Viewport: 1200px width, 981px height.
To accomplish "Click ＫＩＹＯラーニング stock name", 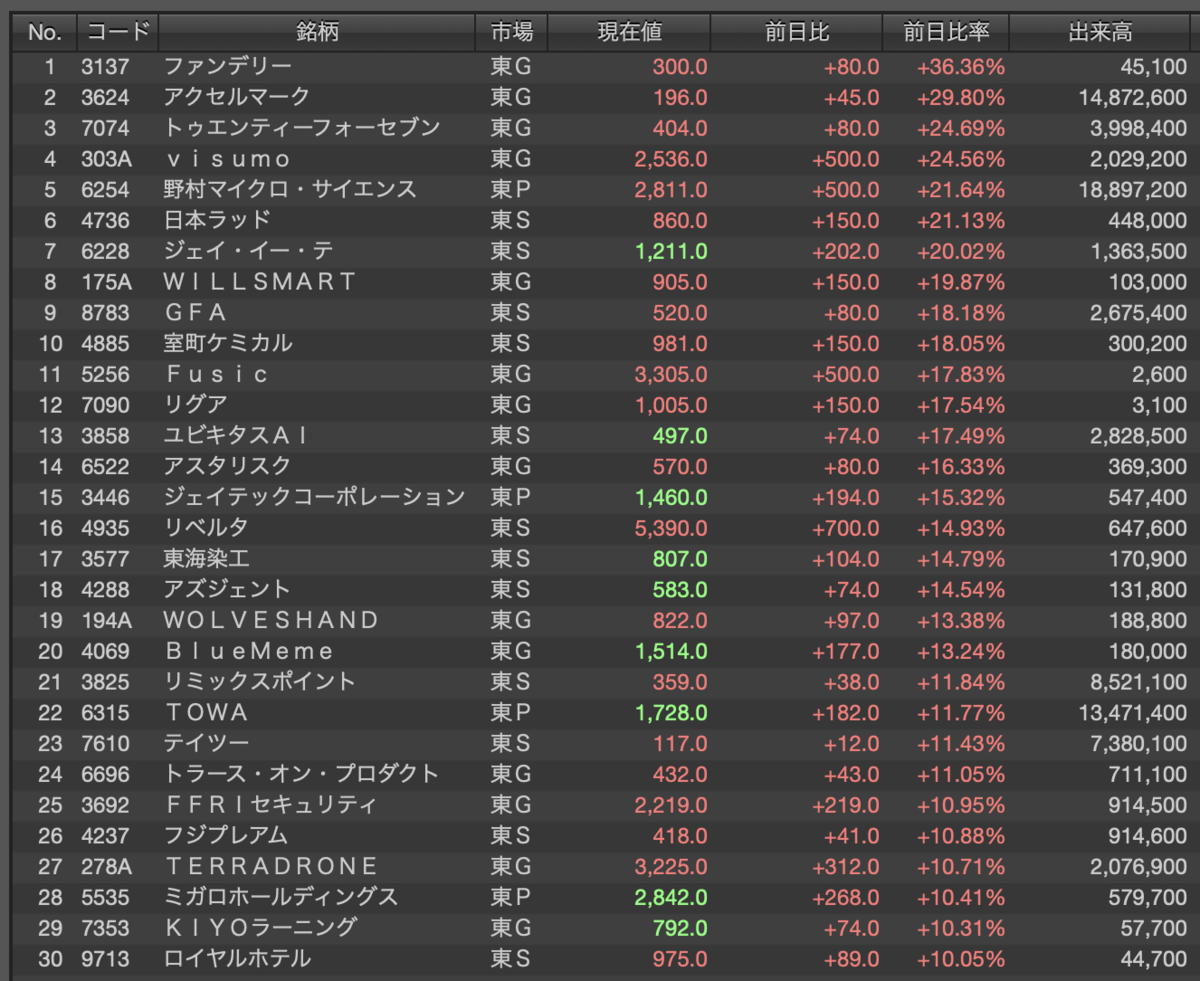I will click(x=260, y=928).
